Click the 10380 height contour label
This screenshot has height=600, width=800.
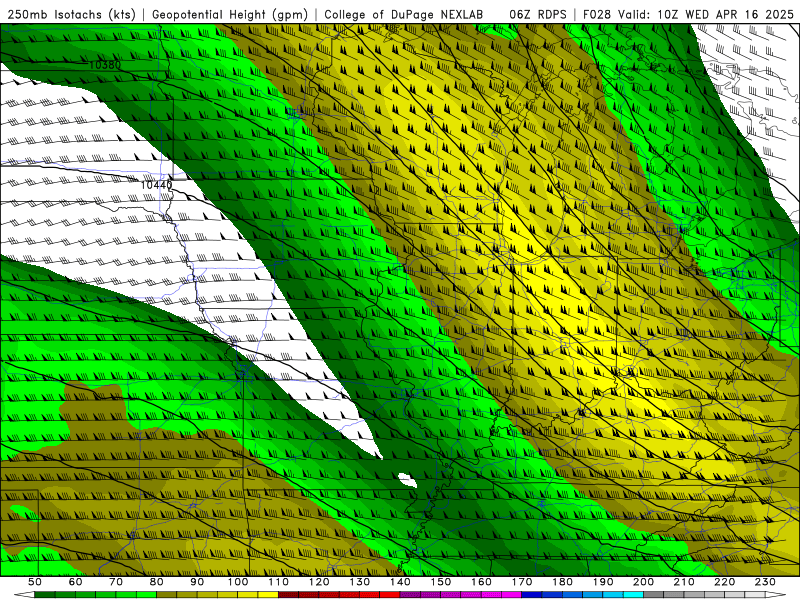pos(105,65)
